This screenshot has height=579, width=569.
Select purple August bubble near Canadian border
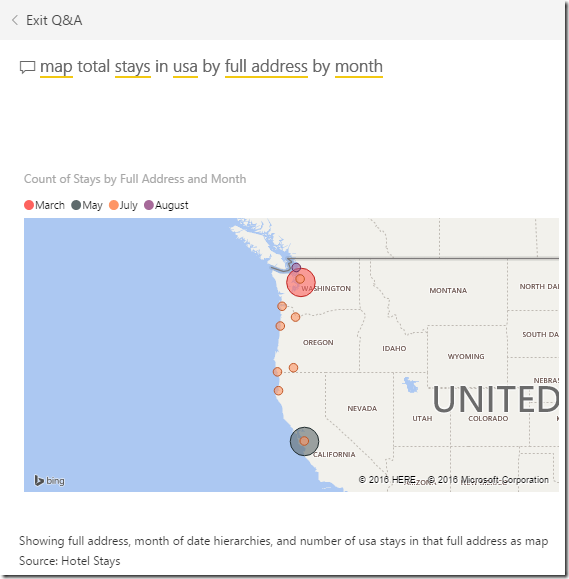point(296,267)
